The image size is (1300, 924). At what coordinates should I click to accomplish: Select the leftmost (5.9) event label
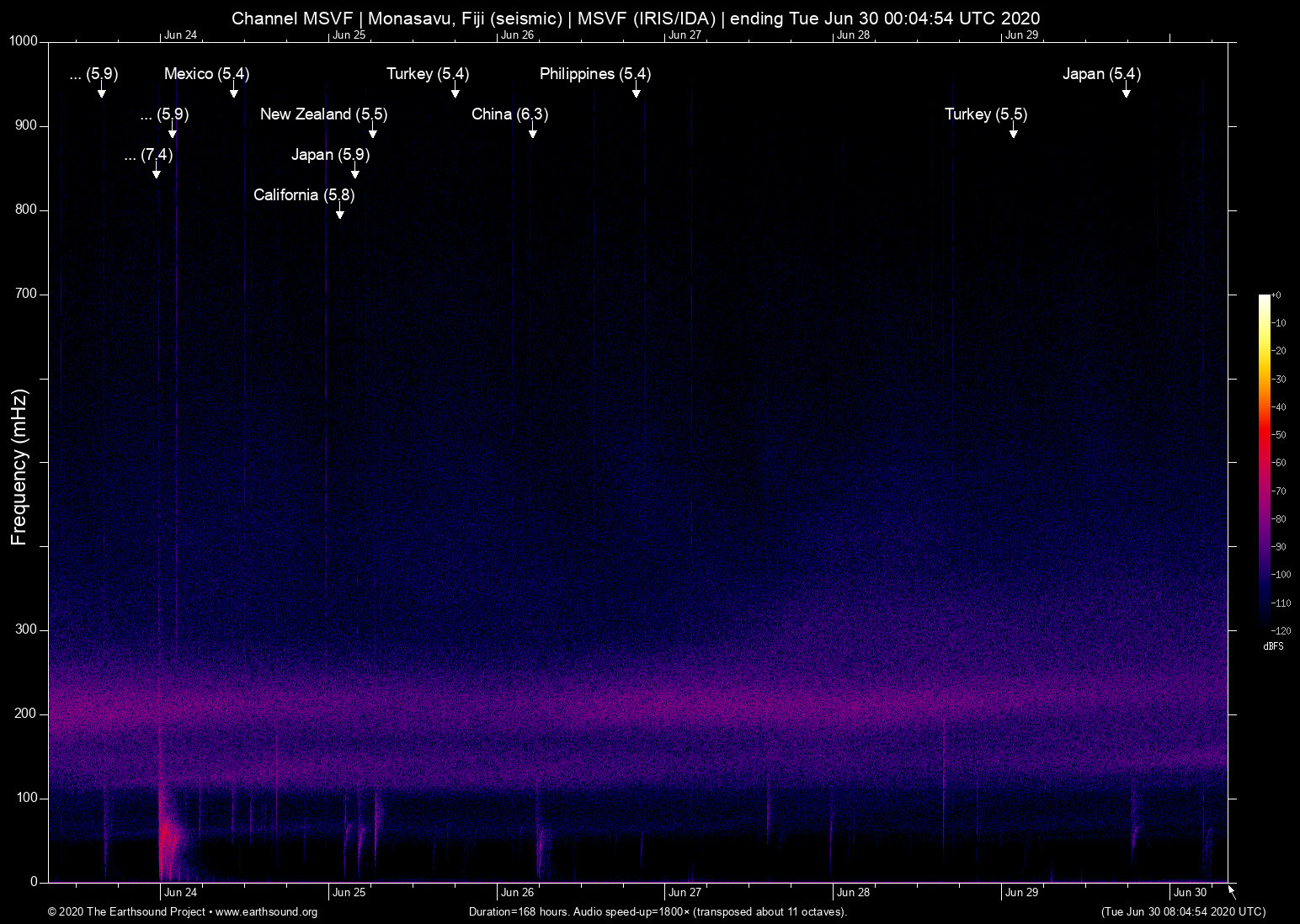click(x=93, y=74)
